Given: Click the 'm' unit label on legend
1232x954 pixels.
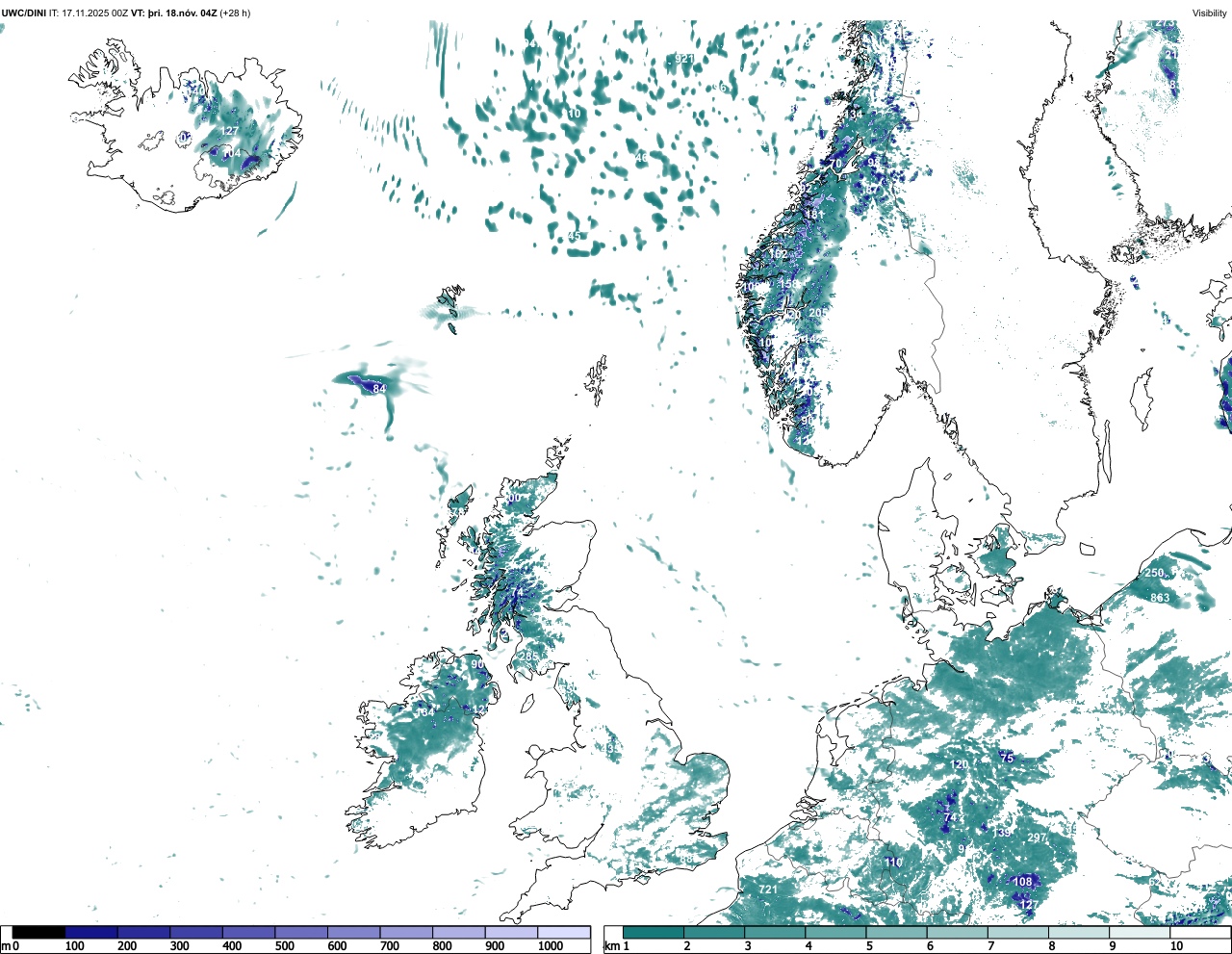Looking at the screenshot, I should (x=6, y=946).
